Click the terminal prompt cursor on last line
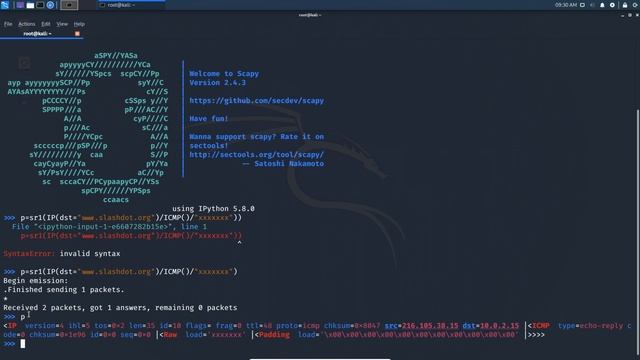The height and width of the screenshot is (360, 640). tap(23, 344)
